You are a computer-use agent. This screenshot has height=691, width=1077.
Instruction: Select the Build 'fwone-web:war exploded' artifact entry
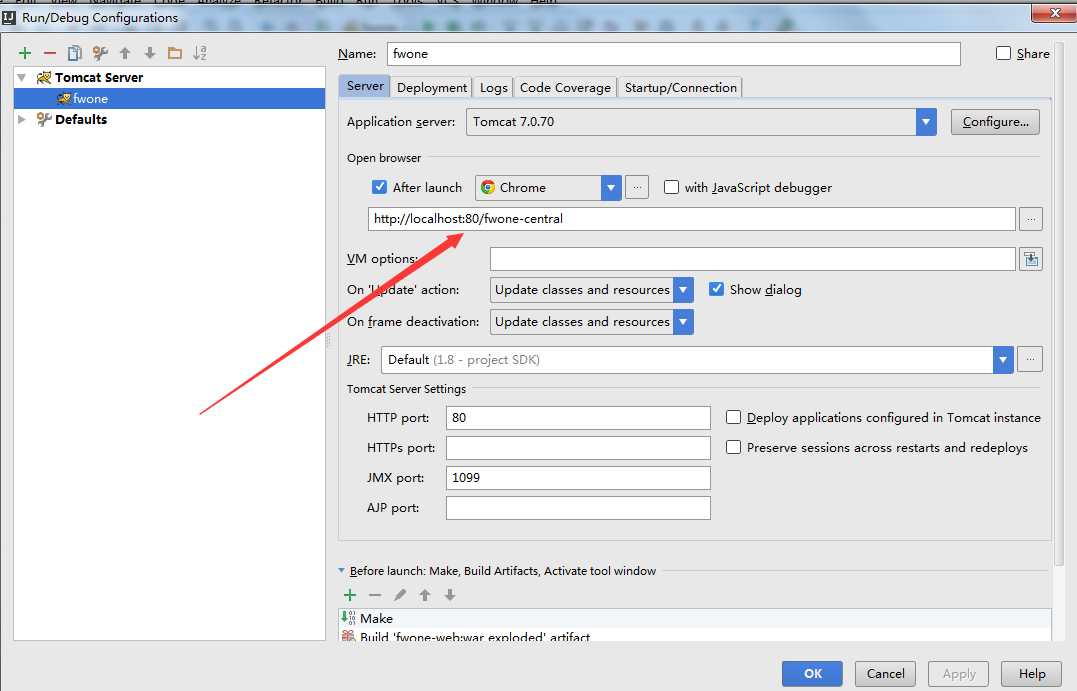point(695,635)
